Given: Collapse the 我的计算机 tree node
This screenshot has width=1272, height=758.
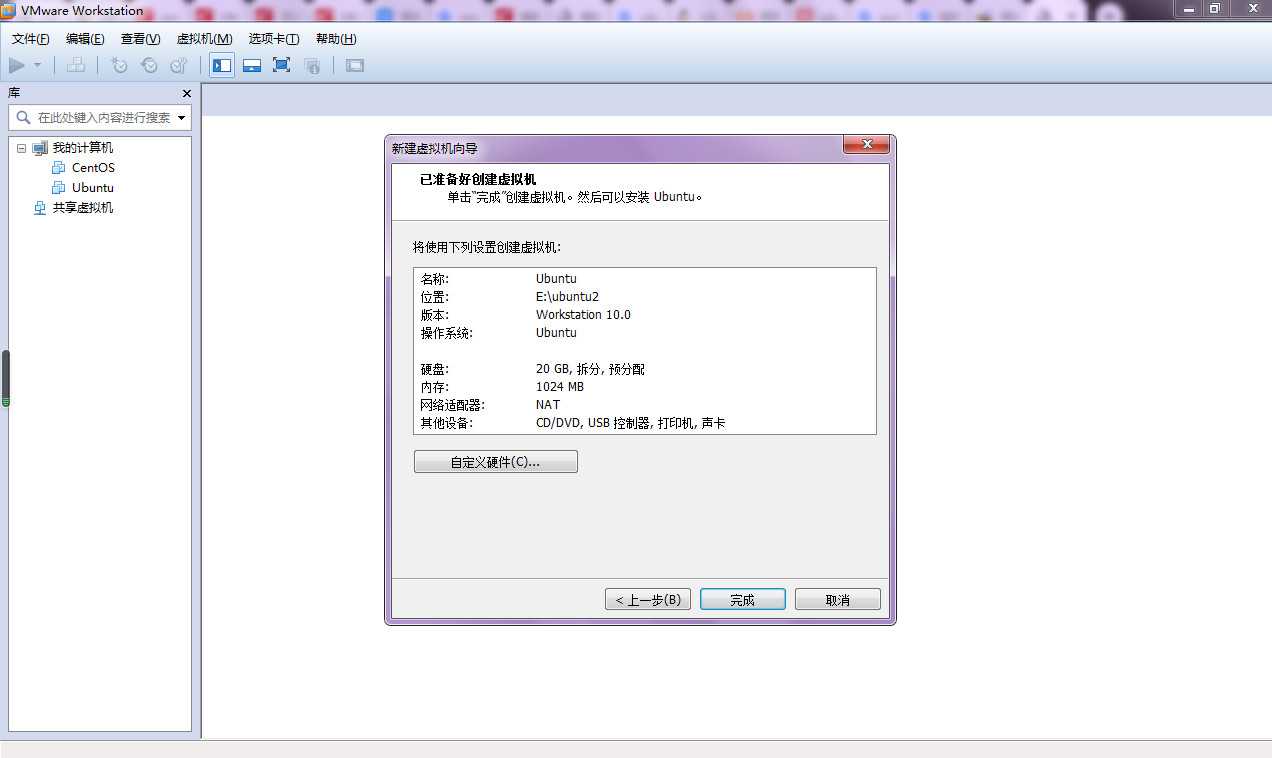Looking at the screenshot, I should [21, 148].
